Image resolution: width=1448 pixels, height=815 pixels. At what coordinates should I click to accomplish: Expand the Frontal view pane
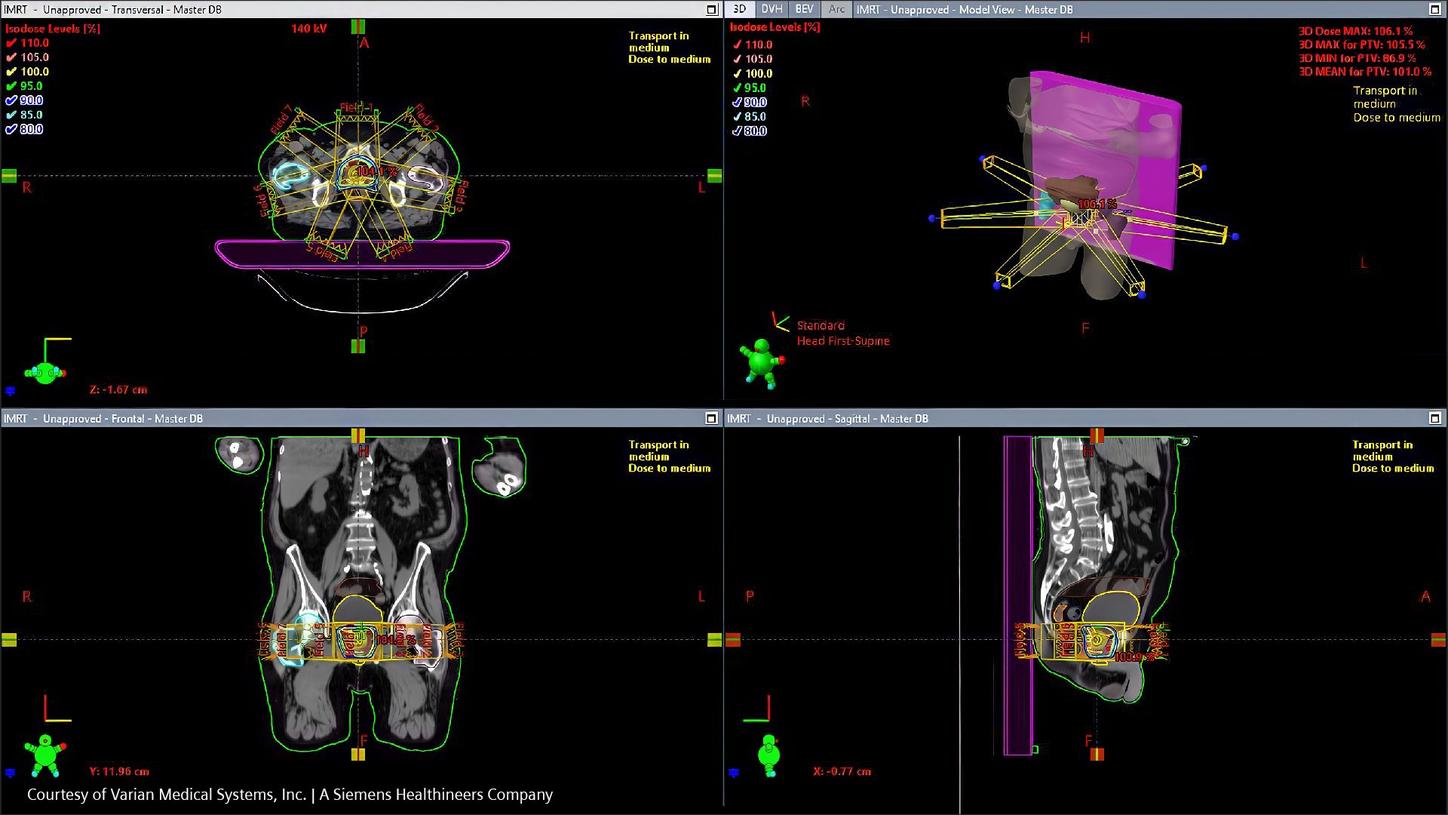[x=711, y=418]
